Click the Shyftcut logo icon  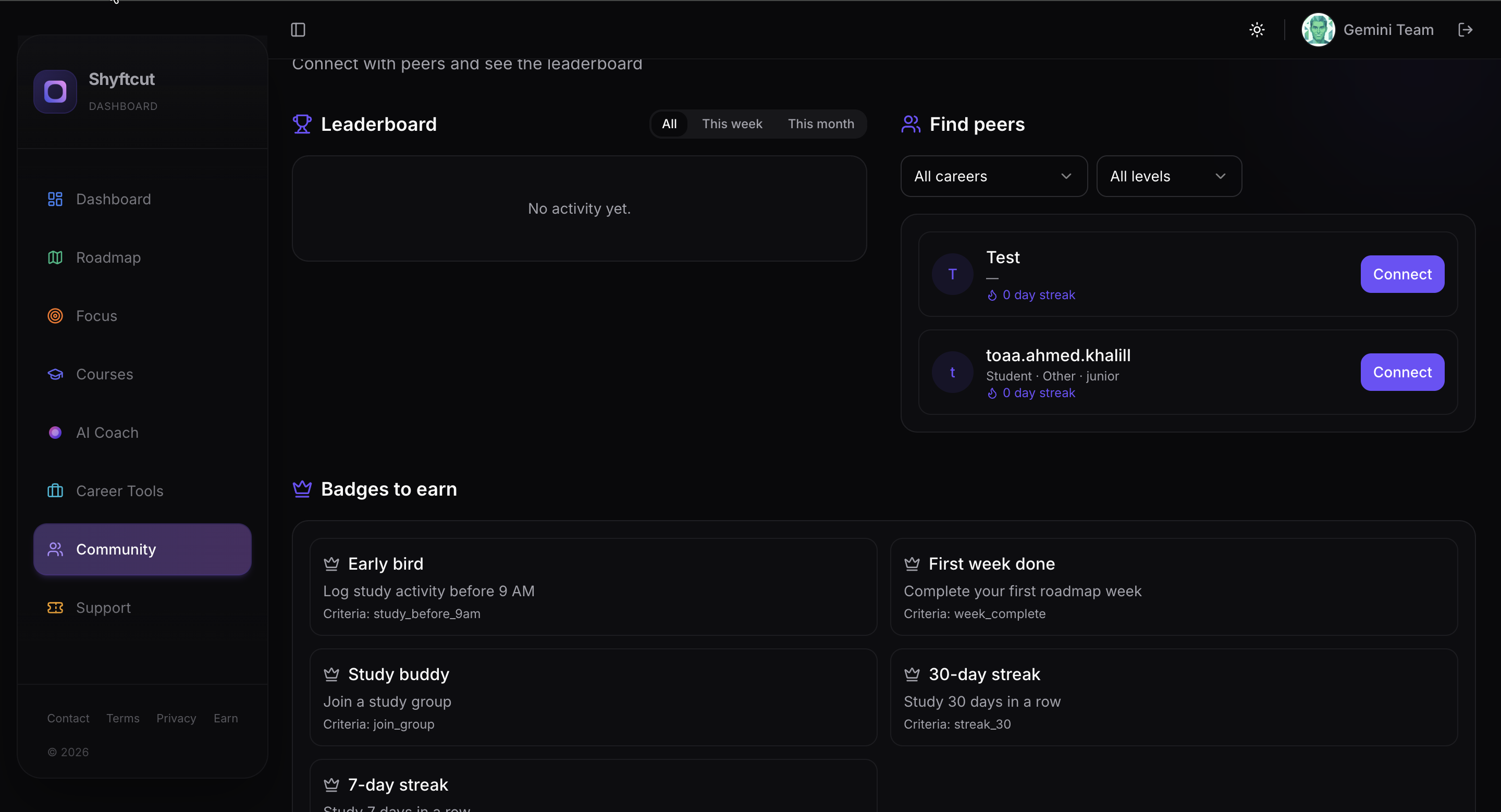(55, 91)
